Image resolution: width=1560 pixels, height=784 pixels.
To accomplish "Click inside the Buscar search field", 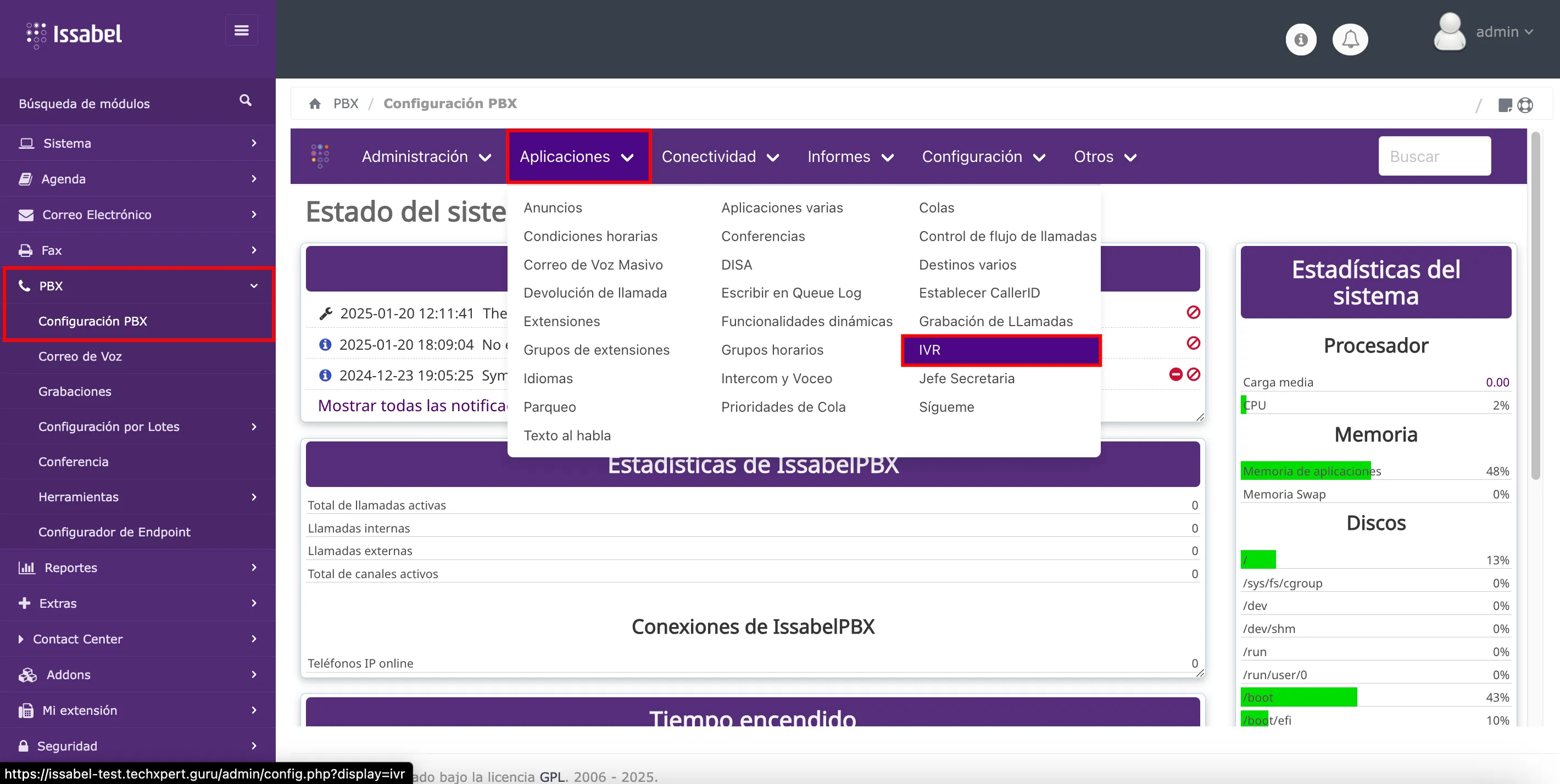I will (1434, 156).
